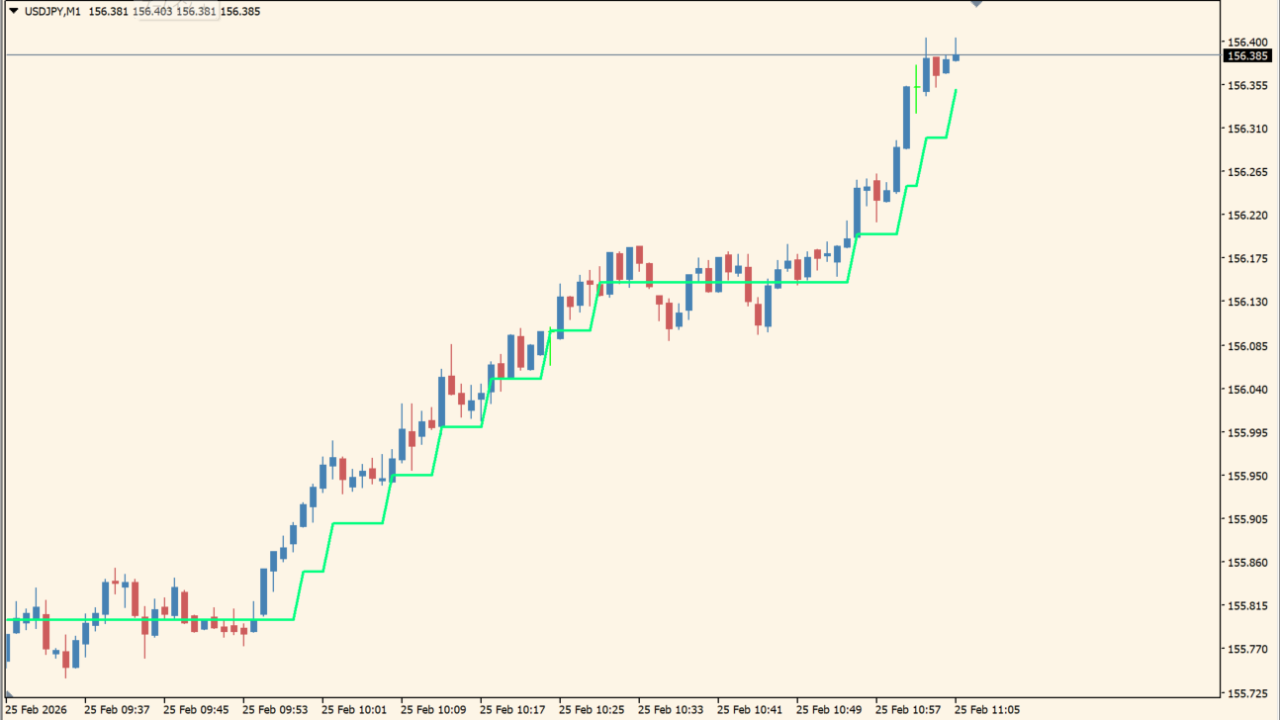Click the last blue candle at chart's right edge
This screenshot has height=720, width=1280.
pos(956,56)
